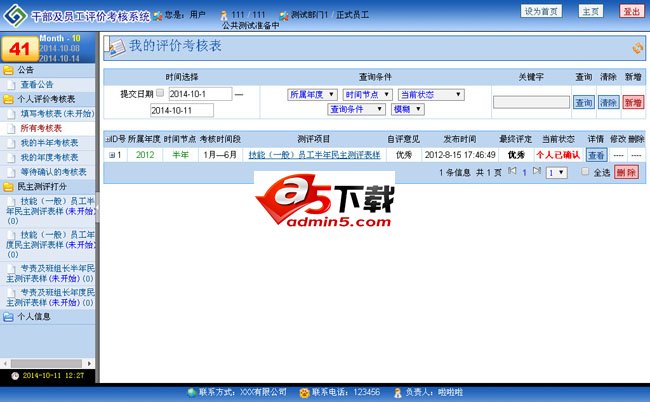Click the system logo icon at top left
The image size is (650, 402).
pos(15,15)
